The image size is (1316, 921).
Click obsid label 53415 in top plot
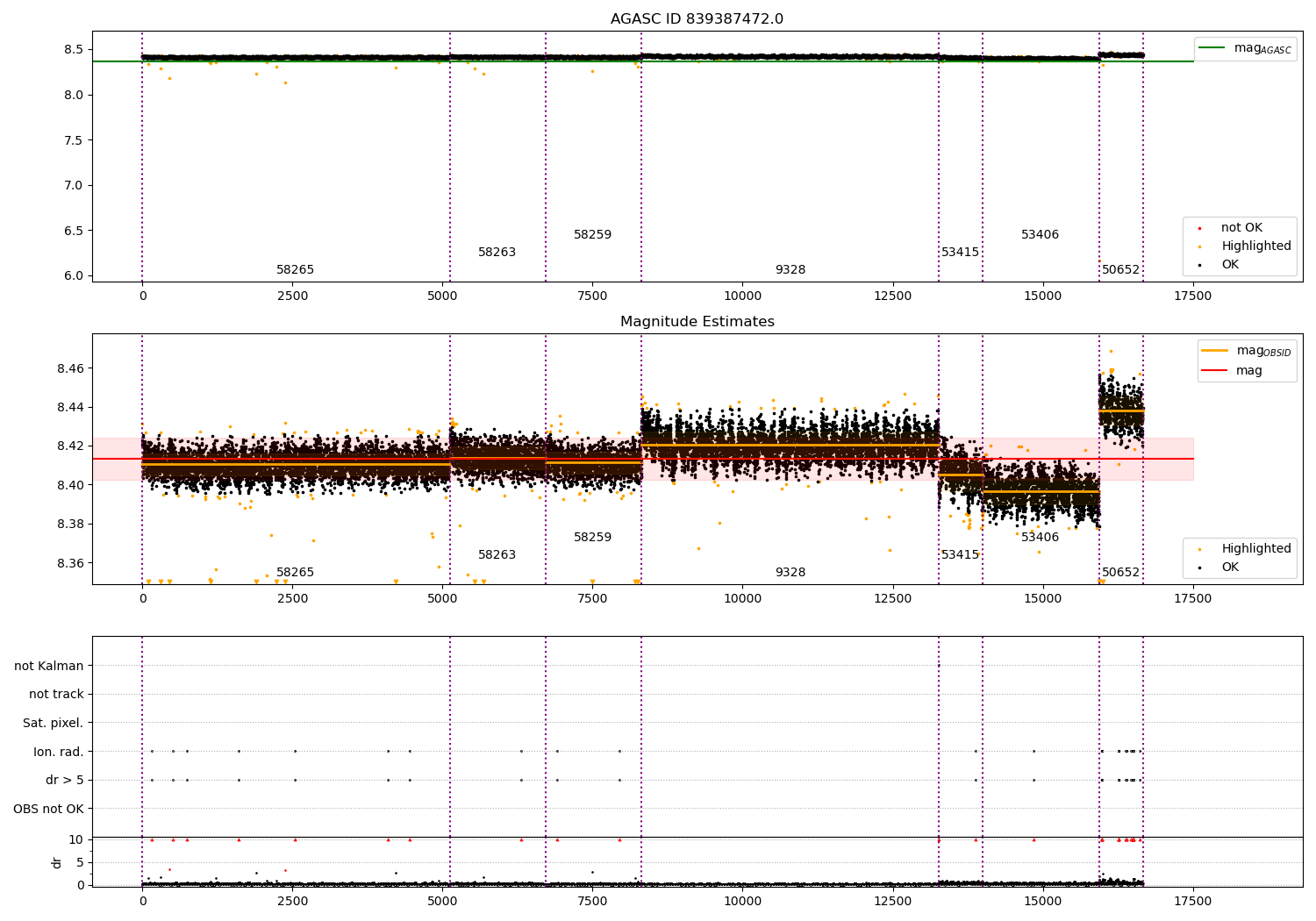960,253
